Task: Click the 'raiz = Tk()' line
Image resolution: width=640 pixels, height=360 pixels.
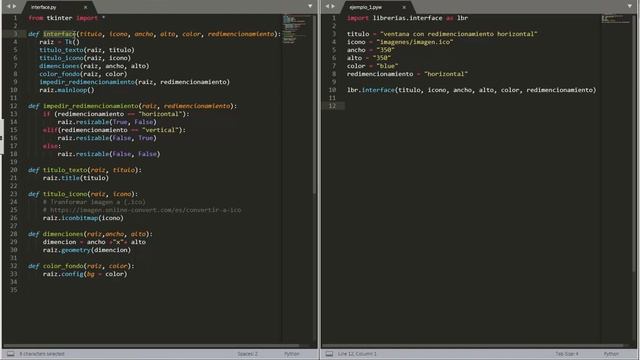Action: point(60,42)
